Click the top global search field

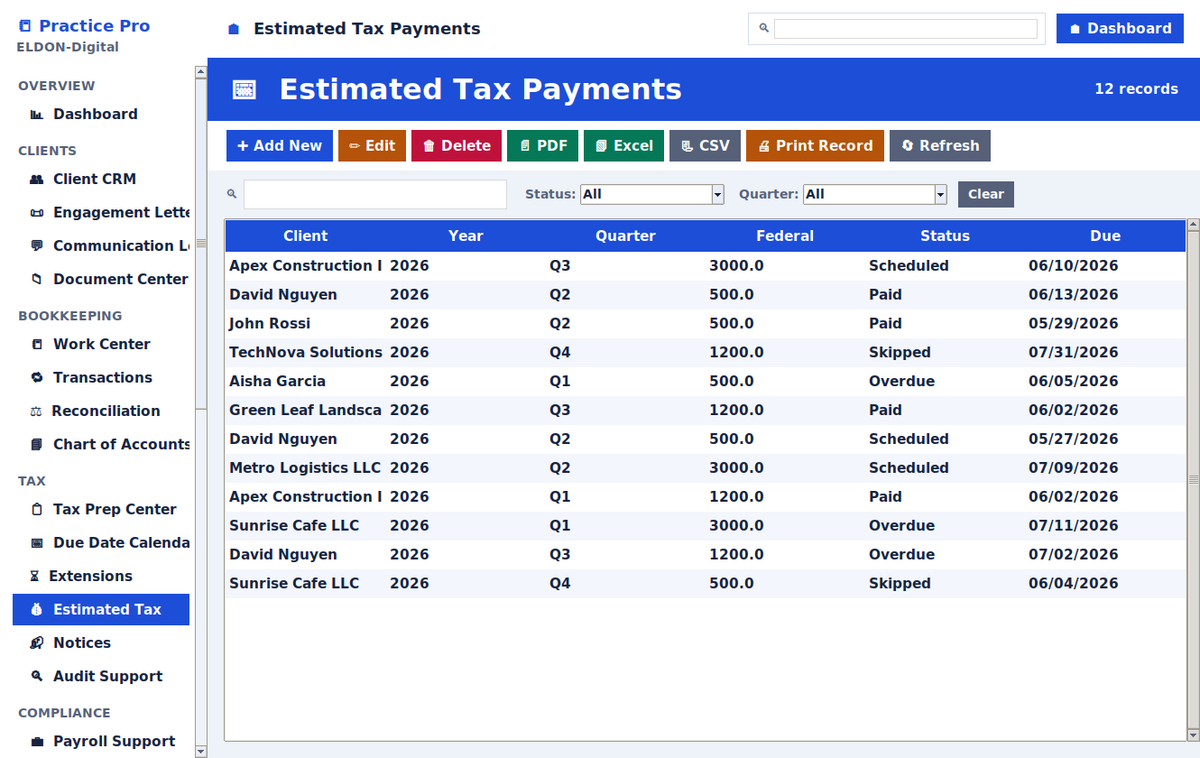click(x=906, y=29)
